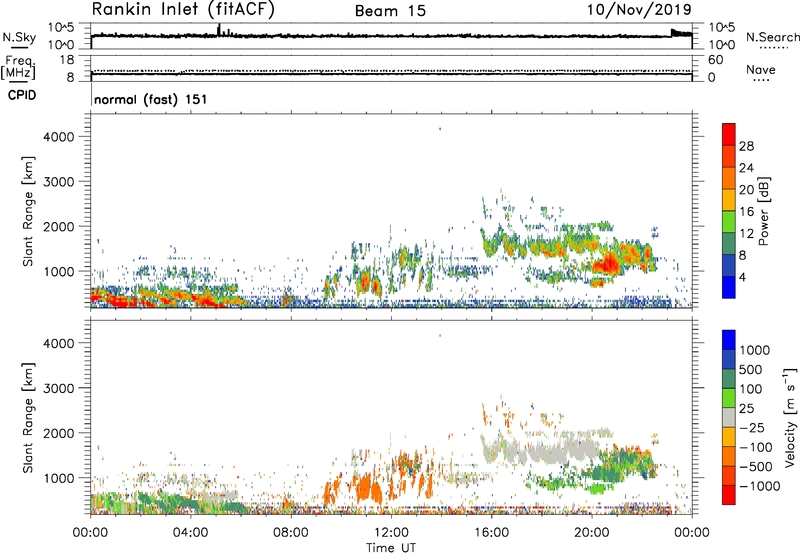Pick the blue top segment of Velocity colorbar
Viewport: 800px width, 554px height.
[x=729, y=340]
